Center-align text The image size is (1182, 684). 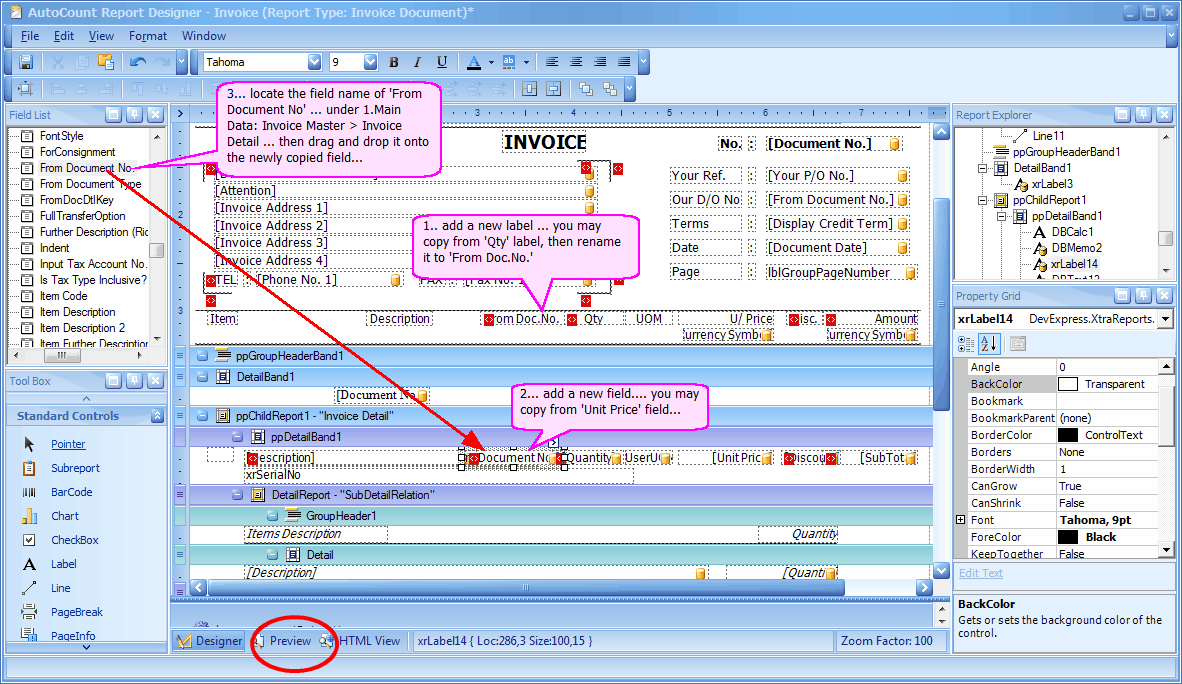[x=576, y=62]
